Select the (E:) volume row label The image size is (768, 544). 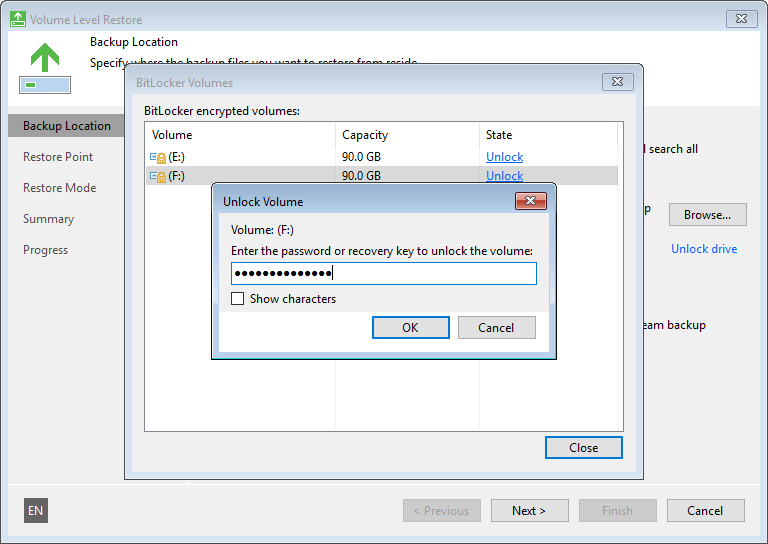pos(176,157)
